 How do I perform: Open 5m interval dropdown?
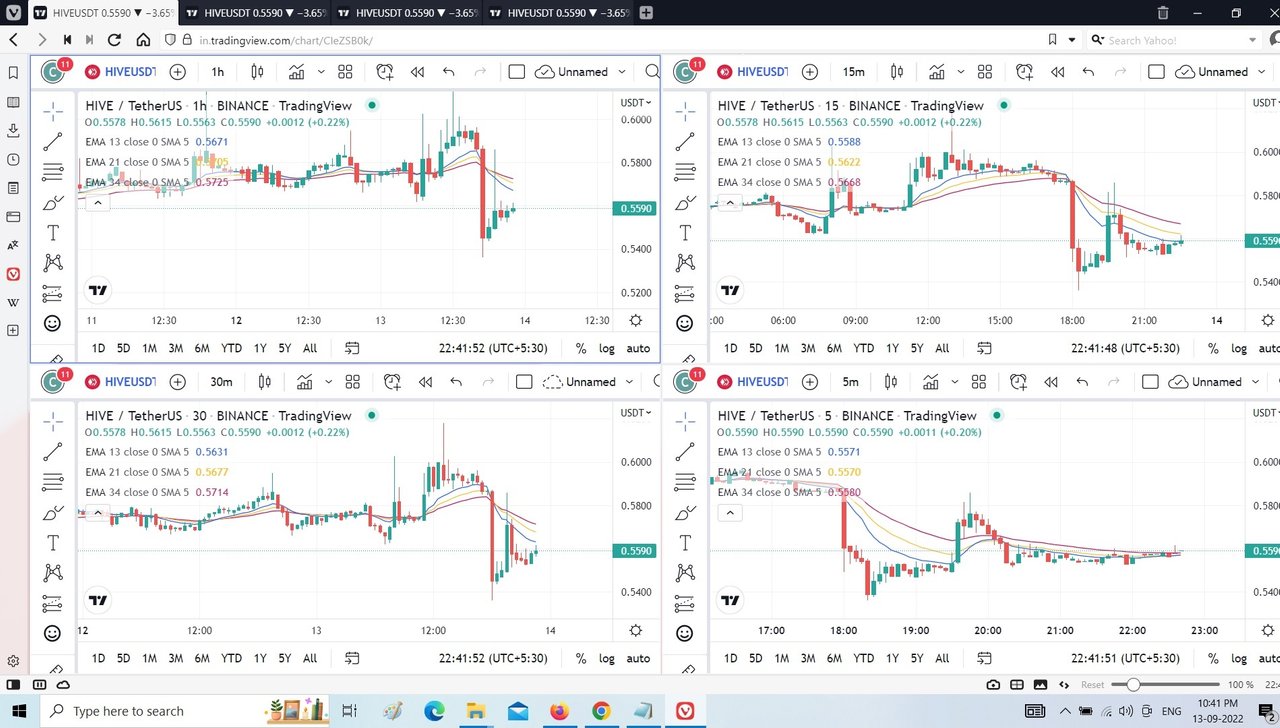point(850,382)
